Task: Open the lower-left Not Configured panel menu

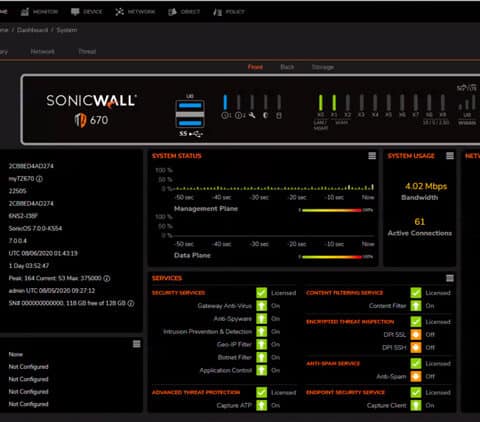Action: click(136, 344)
